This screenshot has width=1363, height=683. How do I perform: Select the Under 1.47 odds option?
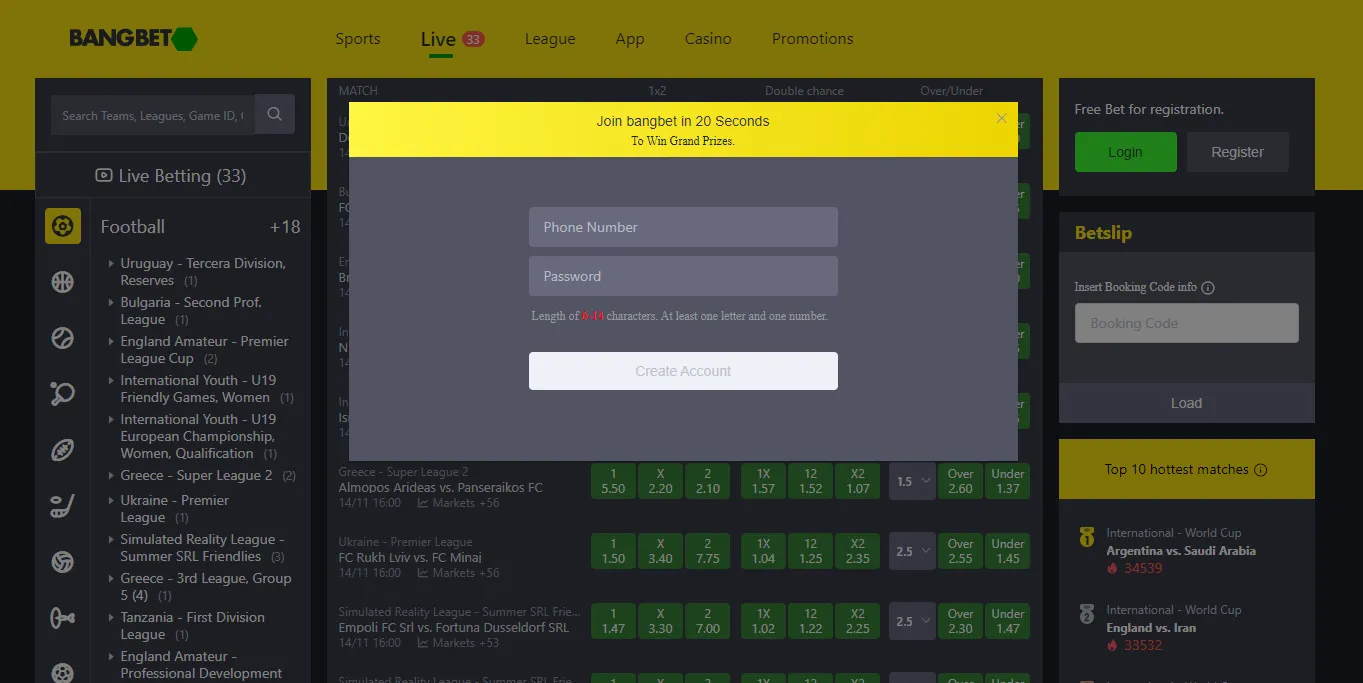point(1007,621)
